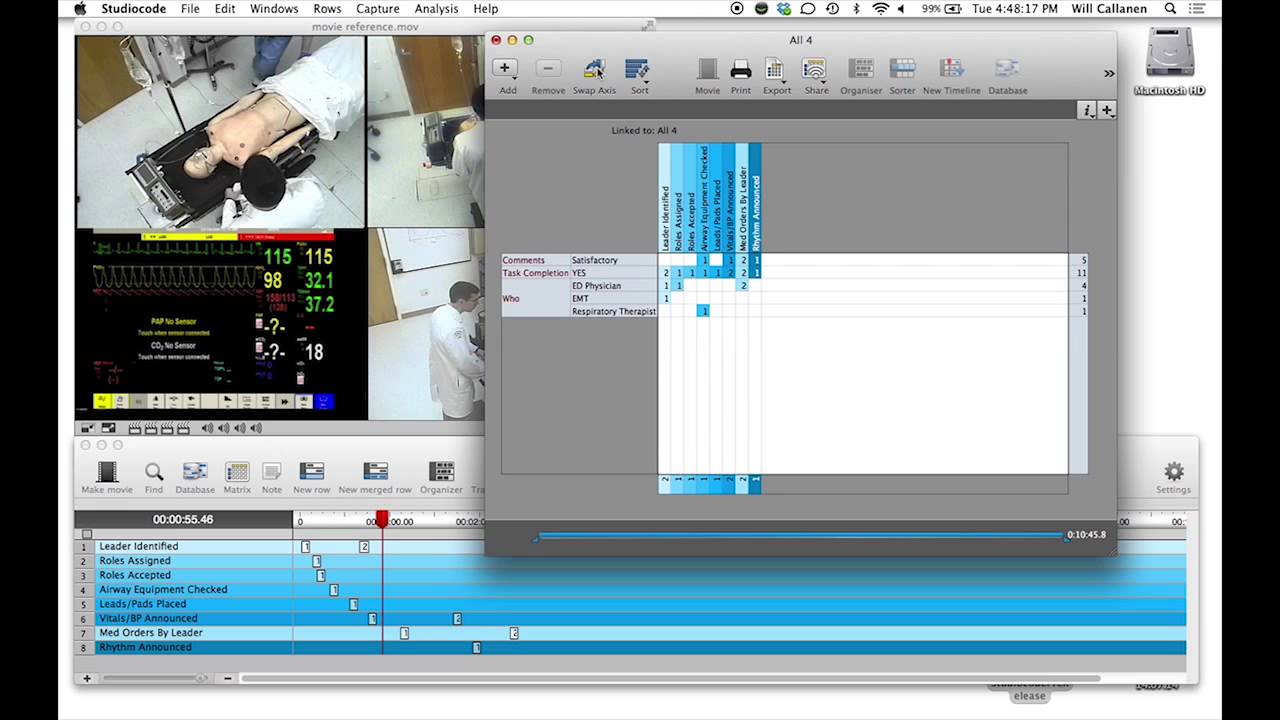This screenshot has height=720, width=1280.
Task: Open Spotlight search in the menu bar
Action: tap(1170, 9)
